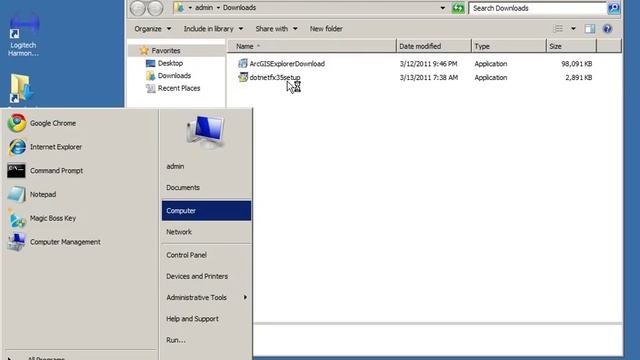The image size is (640, 360).
Task: Expand admin breadcrumb dropdown arrow
Action: point(190,8)
